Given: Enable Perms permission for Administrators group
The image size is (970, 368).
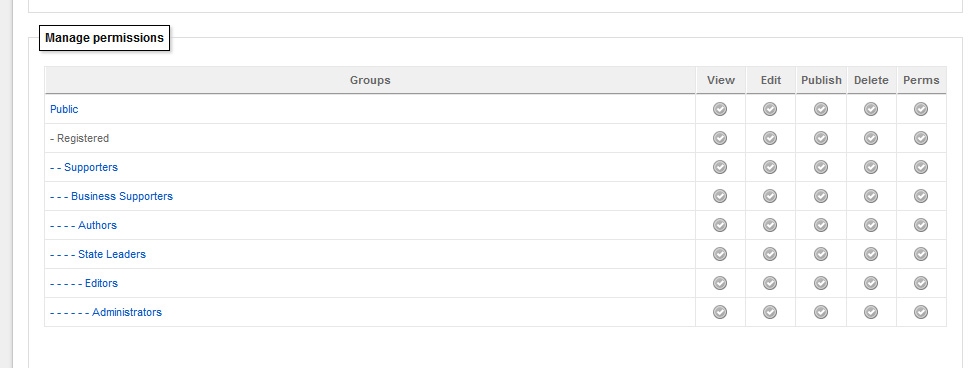Looking at the screenshot, I should [x=921, y=312].
